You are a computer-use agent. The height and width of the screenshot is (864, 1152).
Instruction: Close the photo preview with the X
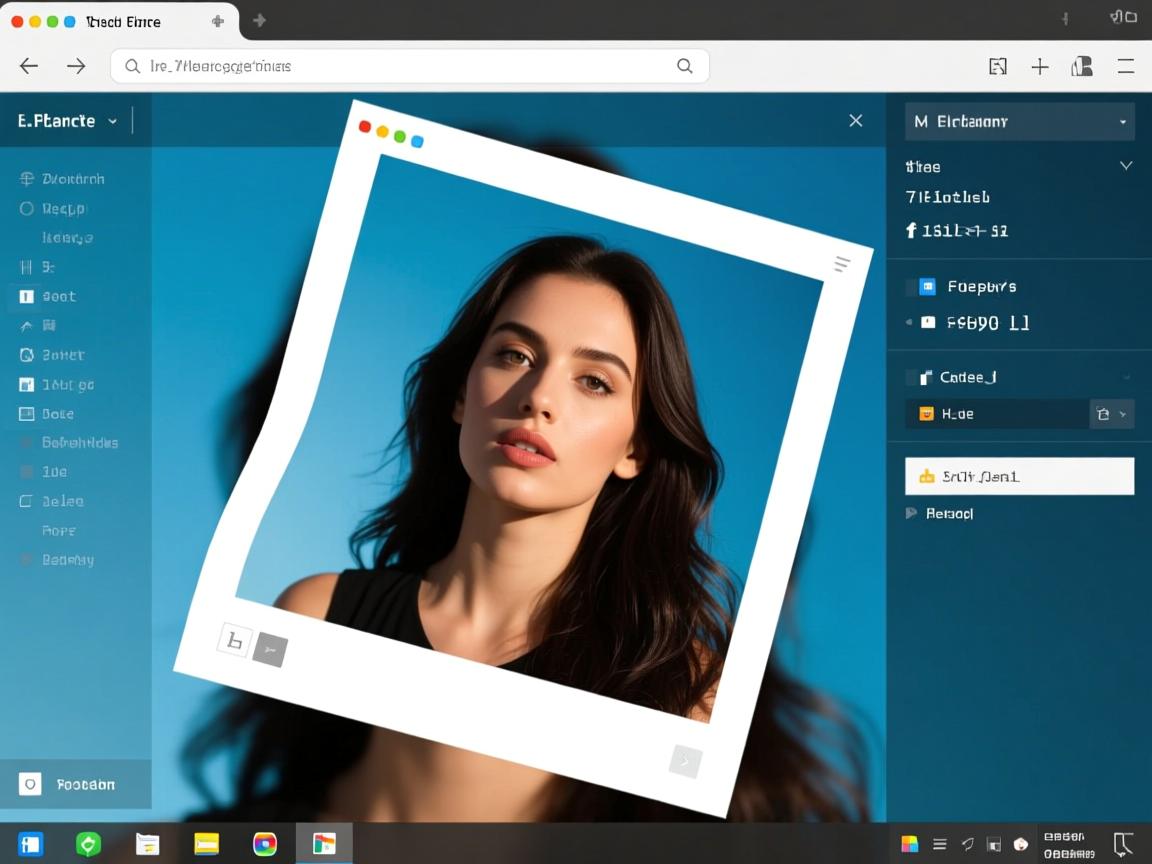pyautogui.click(x=856, y=121)
